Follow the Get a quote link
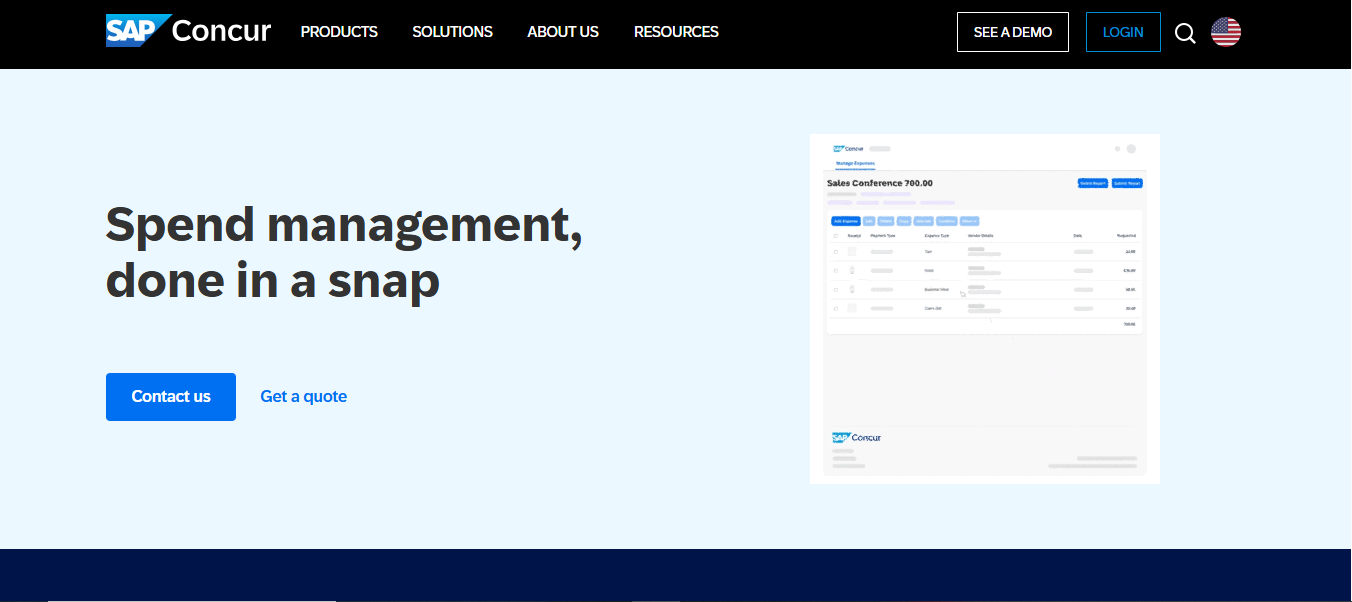This screenshot has height=602, width=1352. tap(303, 396)
